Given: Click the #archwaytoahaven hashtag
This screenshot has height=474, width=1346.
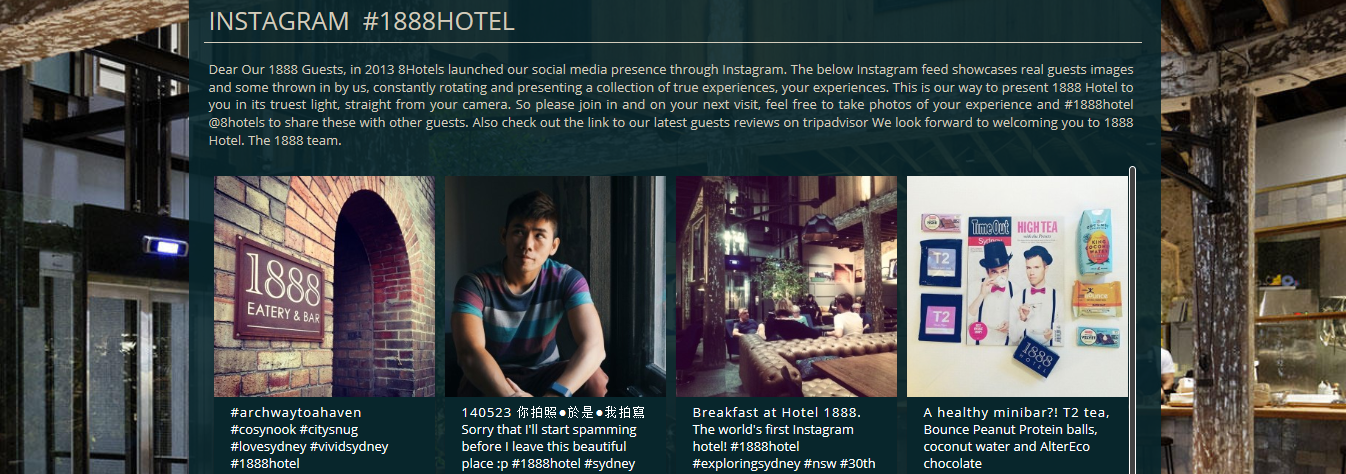Looking at the screenshot, I should pos(296,412).
